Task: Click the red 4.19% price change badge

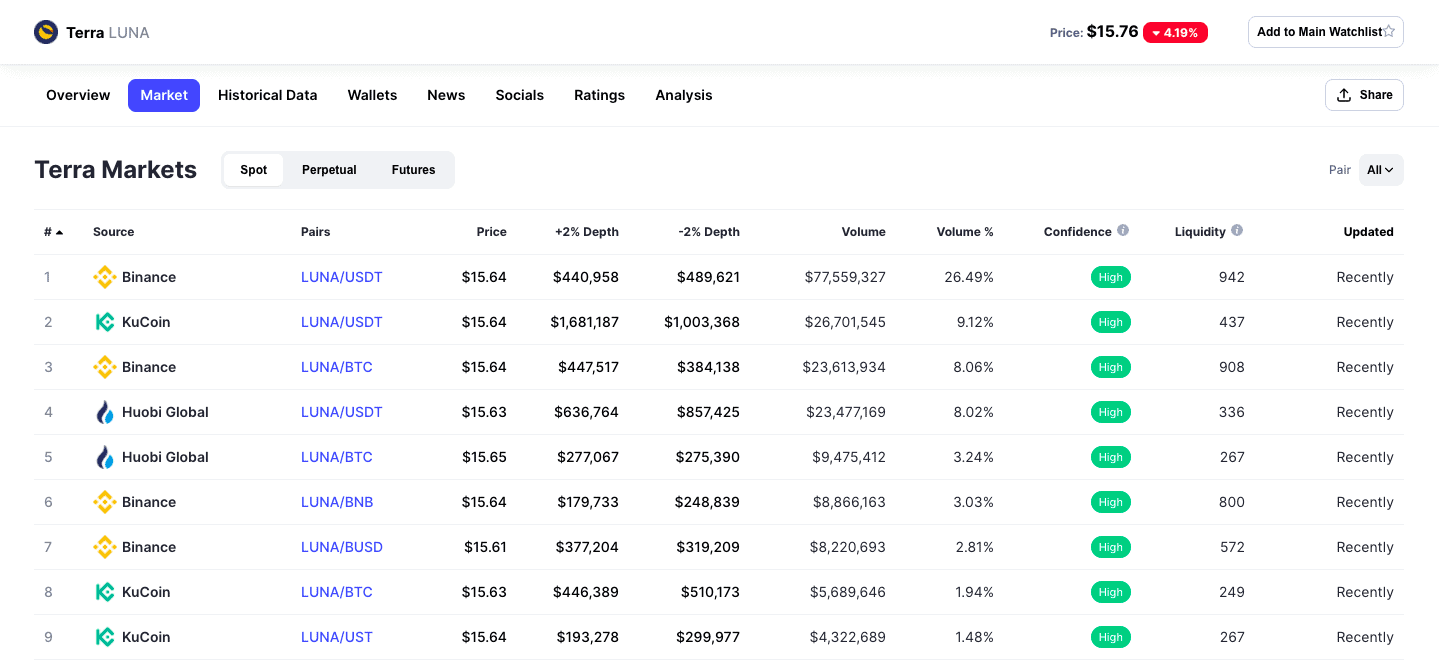Action: coord(1175,32)
